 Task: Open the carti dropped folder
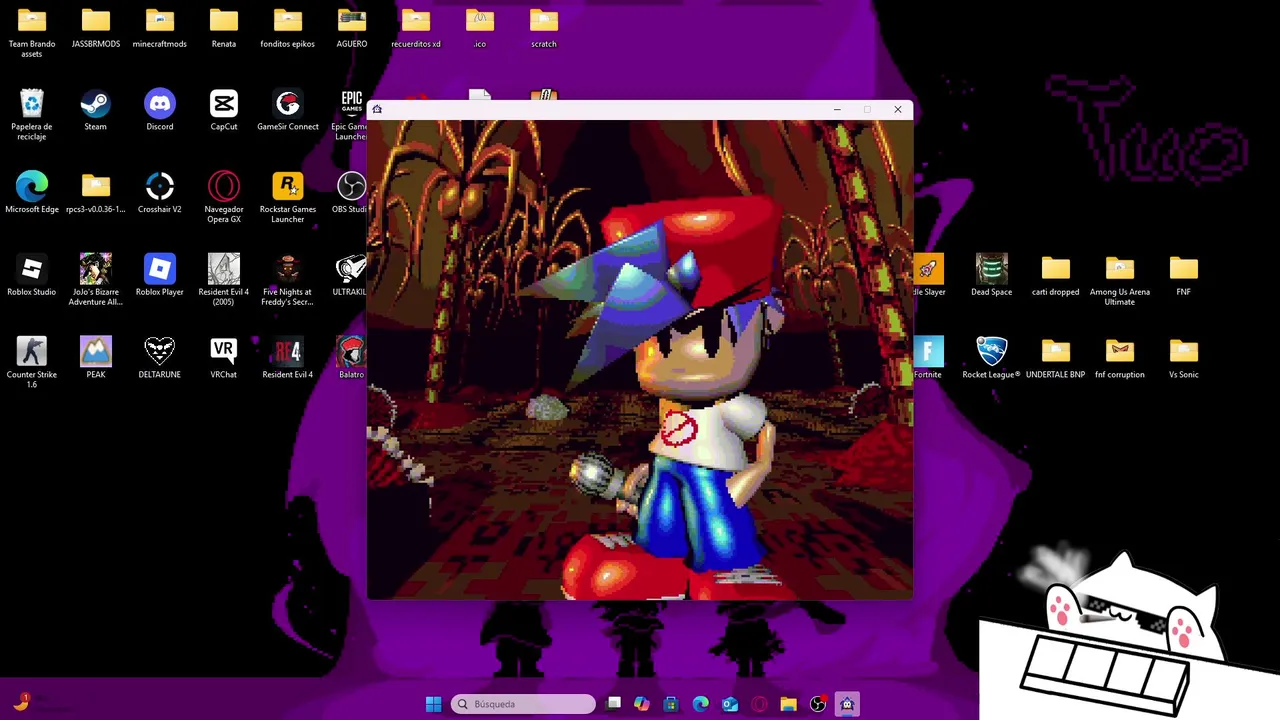pos(1055,276)
